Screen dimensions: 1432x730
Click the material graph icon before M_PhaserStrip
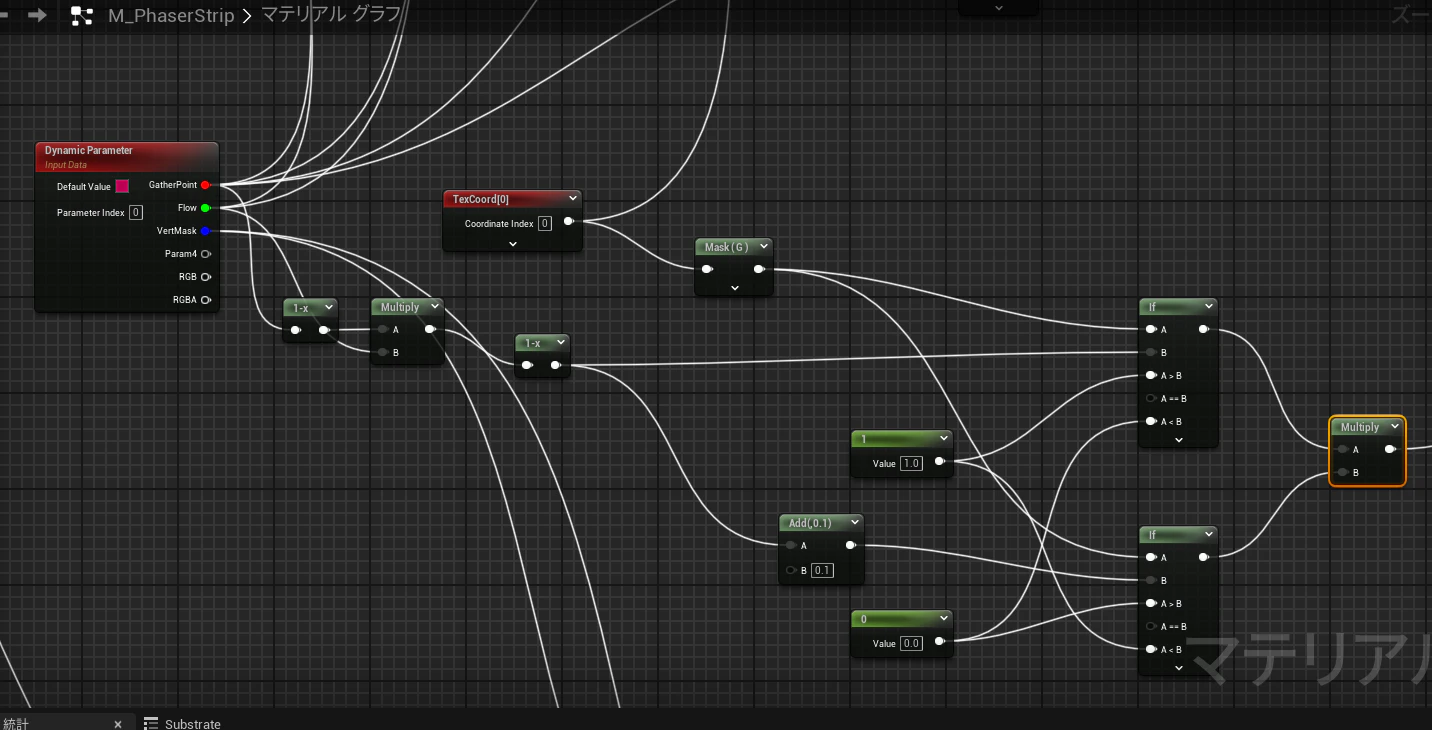click(82, 16)
